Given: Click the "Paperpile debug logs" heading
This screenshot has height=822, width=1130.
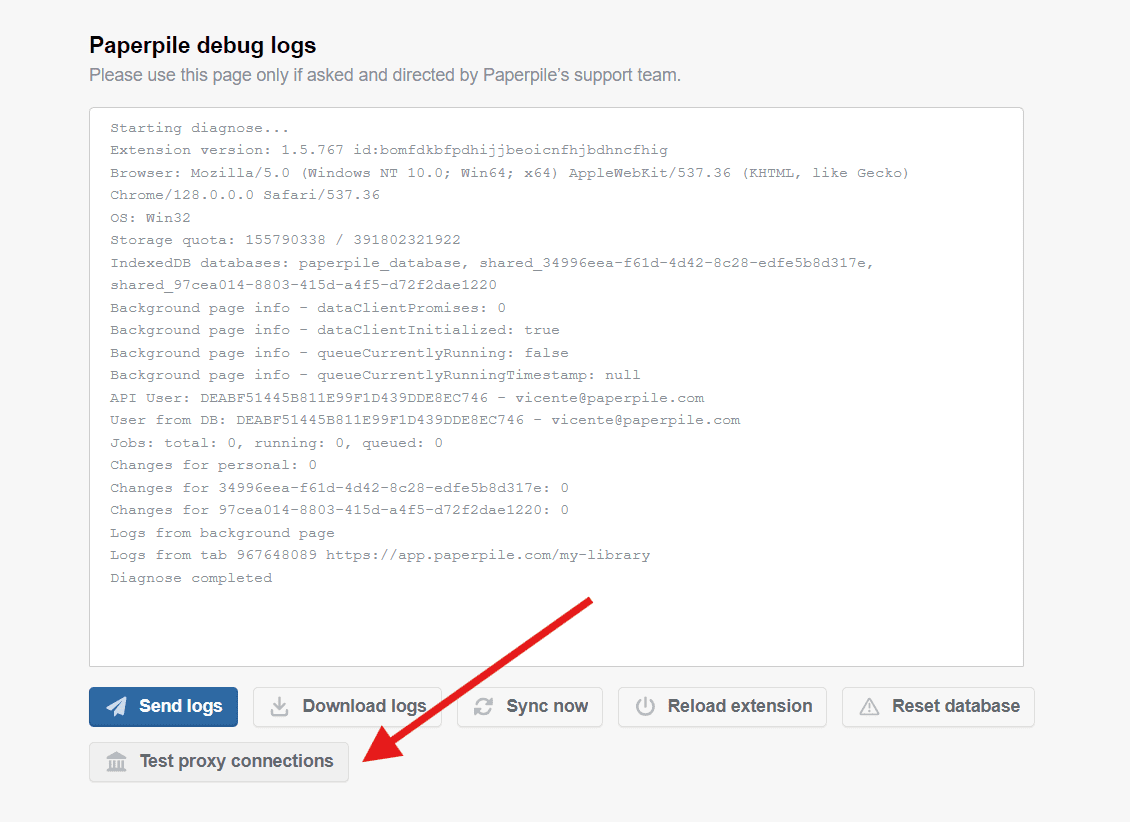Looking at the screenshot, I should (x=203, y=45).
